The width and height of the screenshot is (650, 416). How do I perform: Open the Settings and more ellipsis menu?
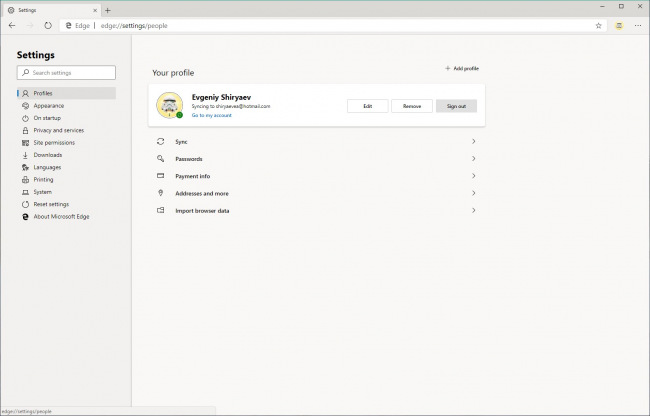tap(638, 26)
